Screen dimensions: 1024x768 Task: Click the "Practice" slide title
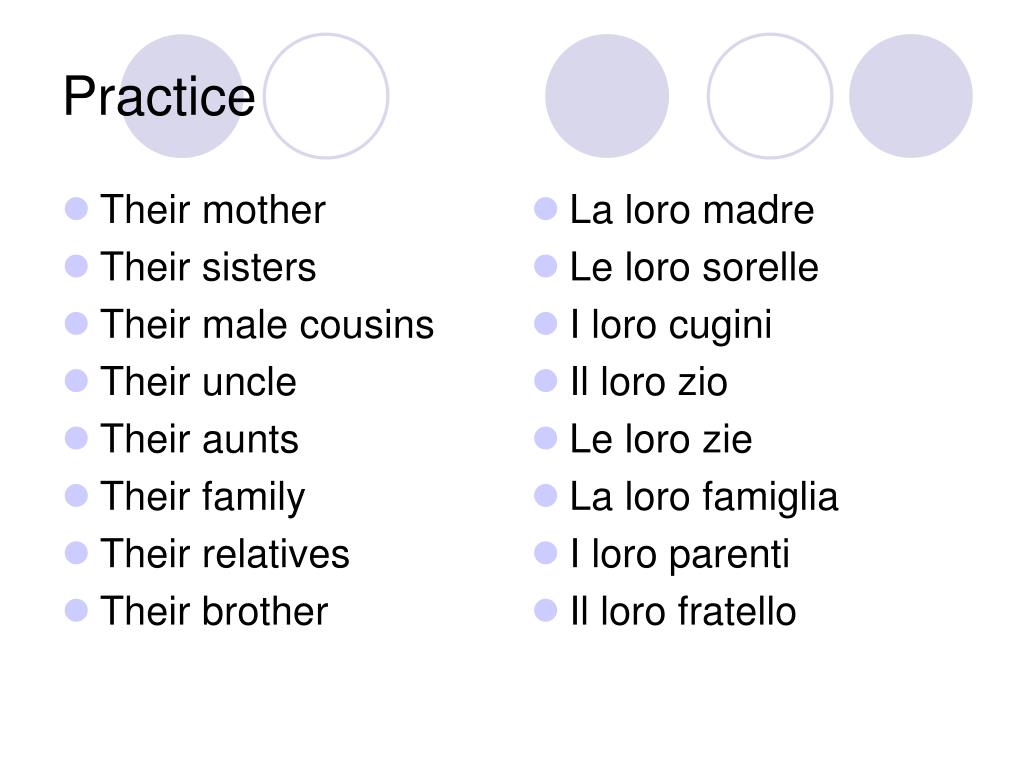(159, 98)
